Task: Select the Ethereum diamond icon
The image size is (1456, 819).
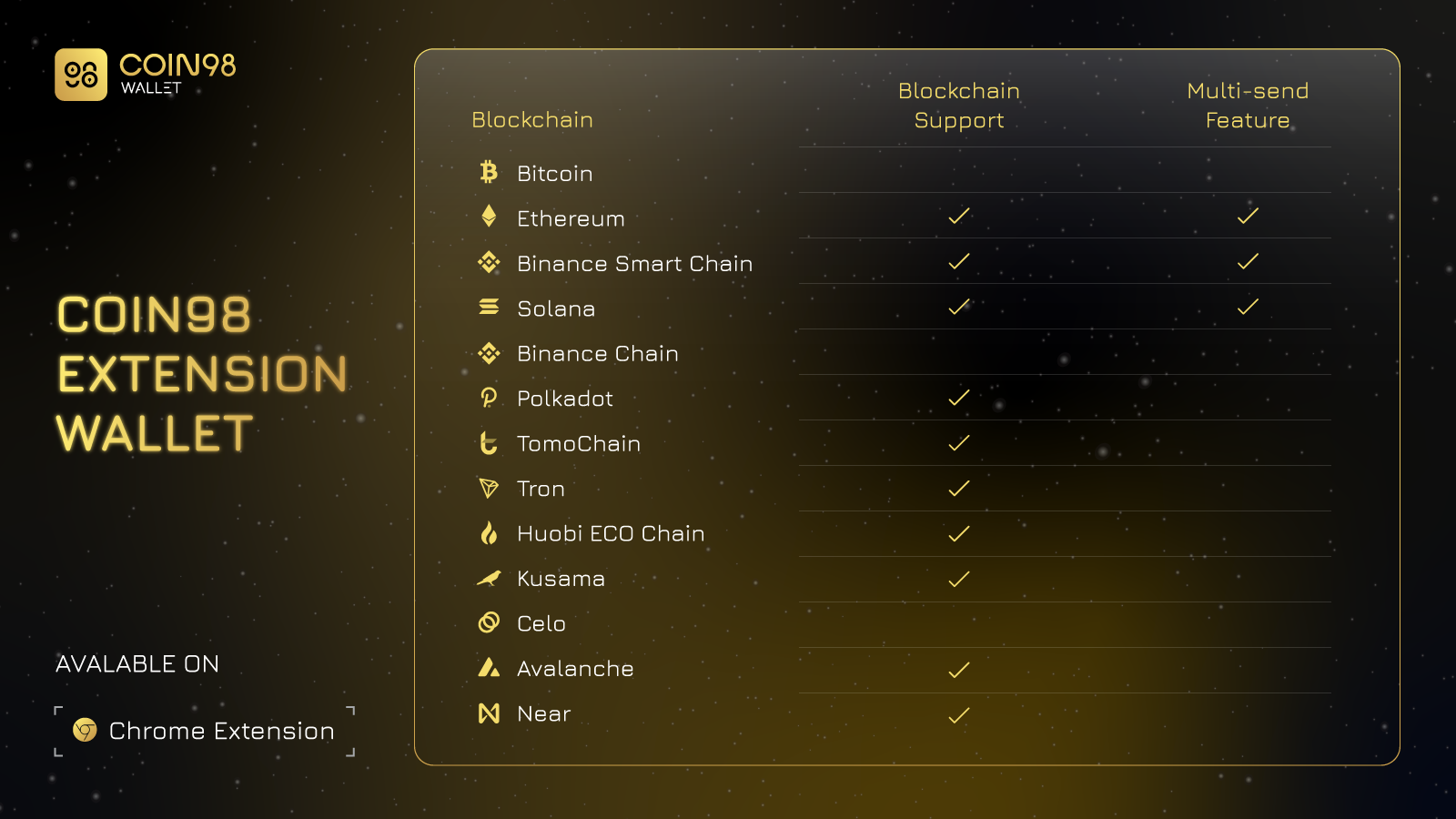Action: pos(489,216)
